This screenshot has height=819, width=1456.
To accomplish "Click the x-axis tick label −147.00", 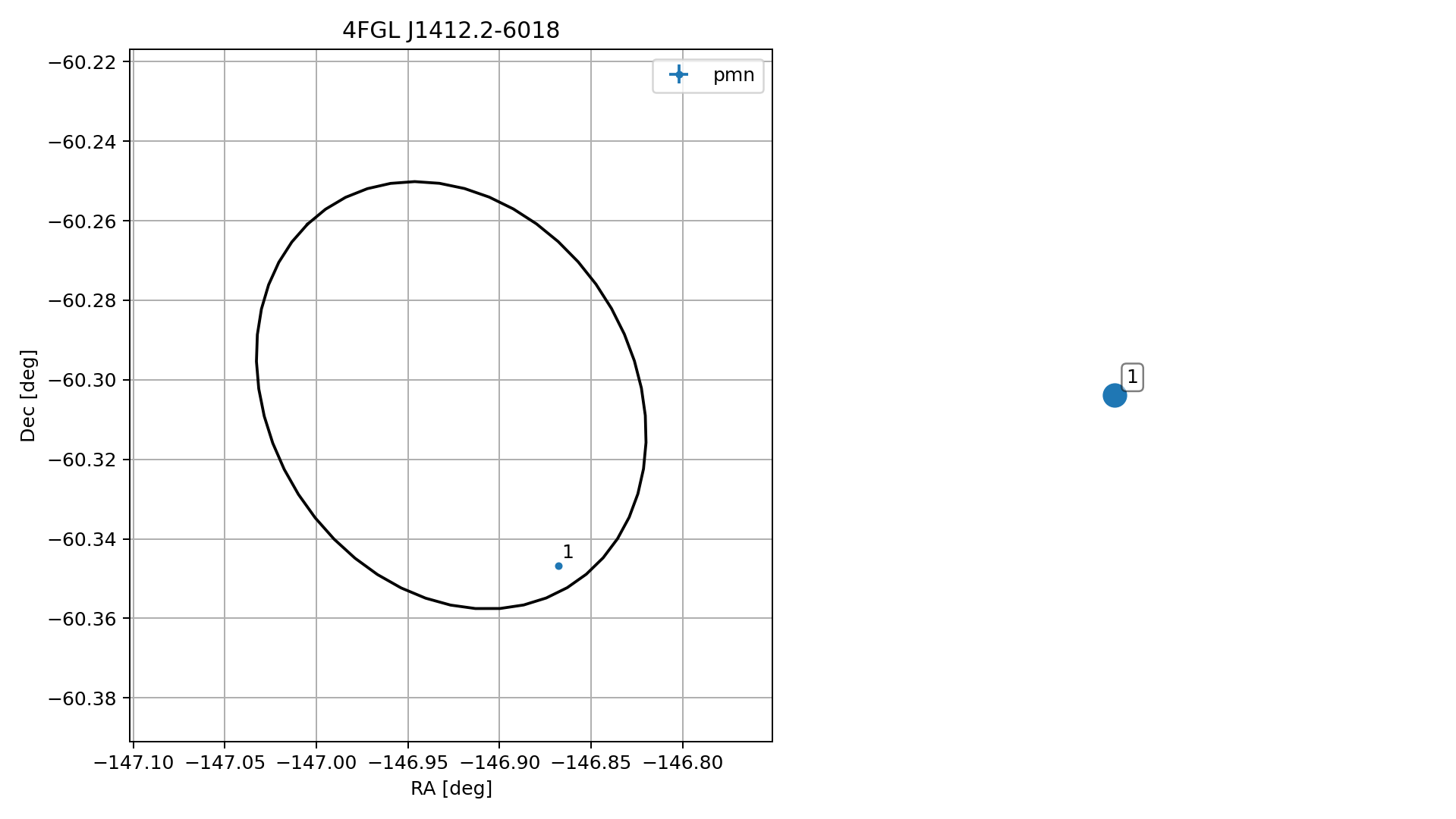I will [x=316, y=763].
